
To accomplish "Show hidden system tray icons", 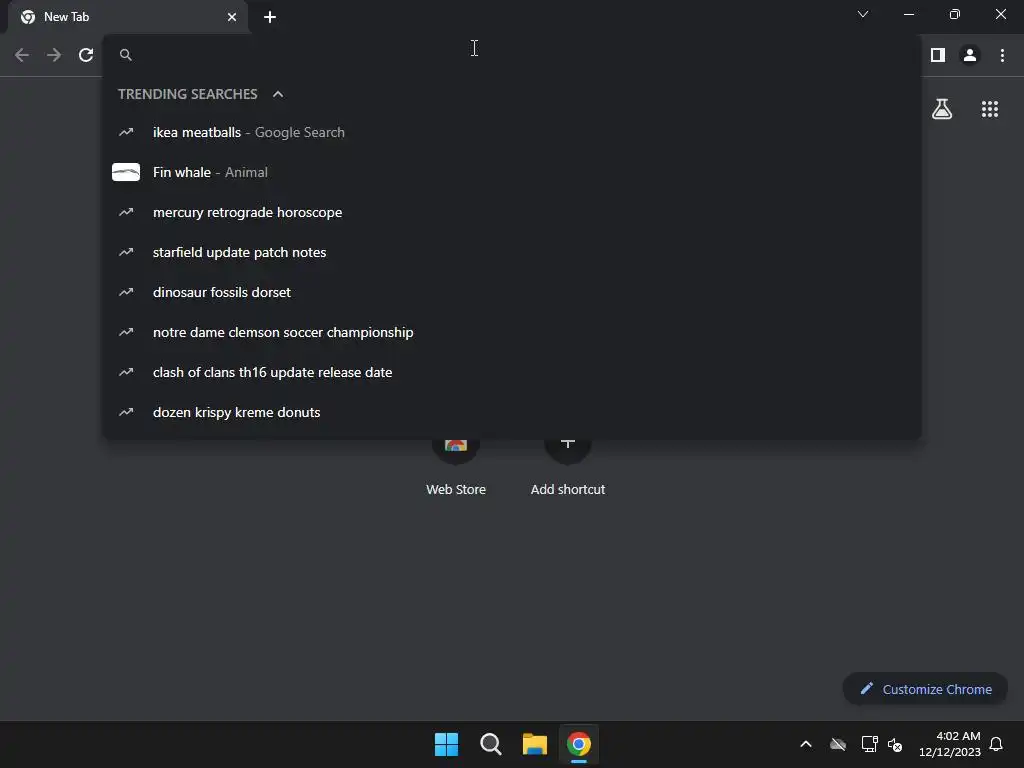I will (806, 744).
